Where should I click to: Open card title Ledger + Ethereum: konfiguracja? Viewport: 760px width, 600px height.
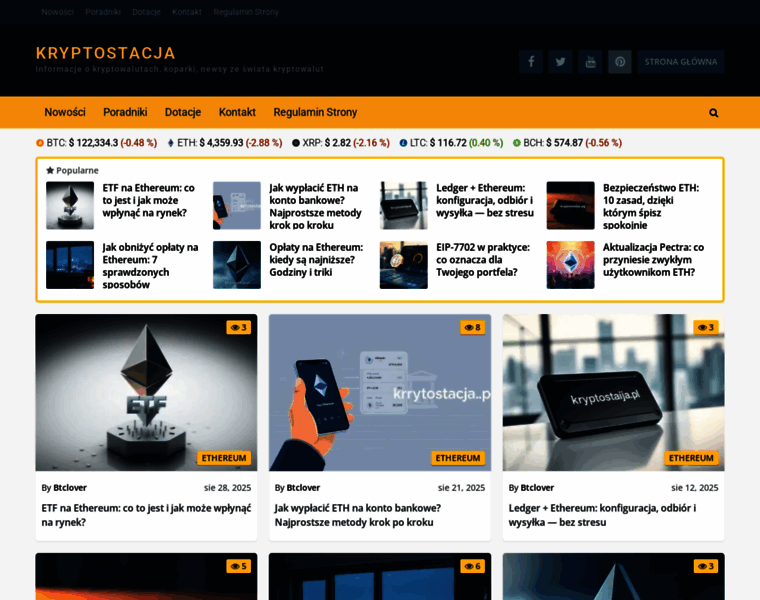click(602, 515)
